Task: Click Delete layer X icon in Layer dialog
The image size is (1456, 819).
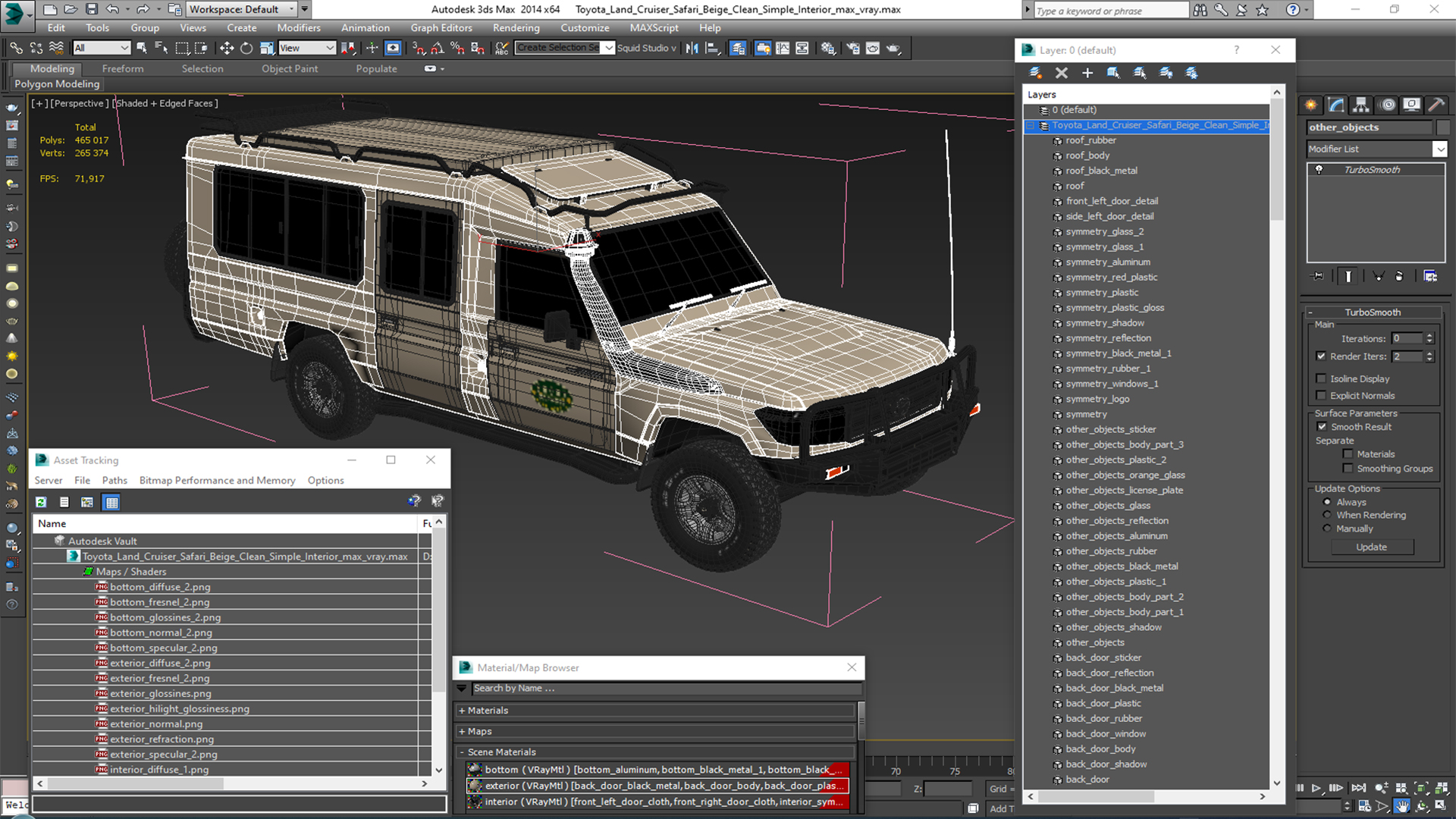Action: [1061, 73]
